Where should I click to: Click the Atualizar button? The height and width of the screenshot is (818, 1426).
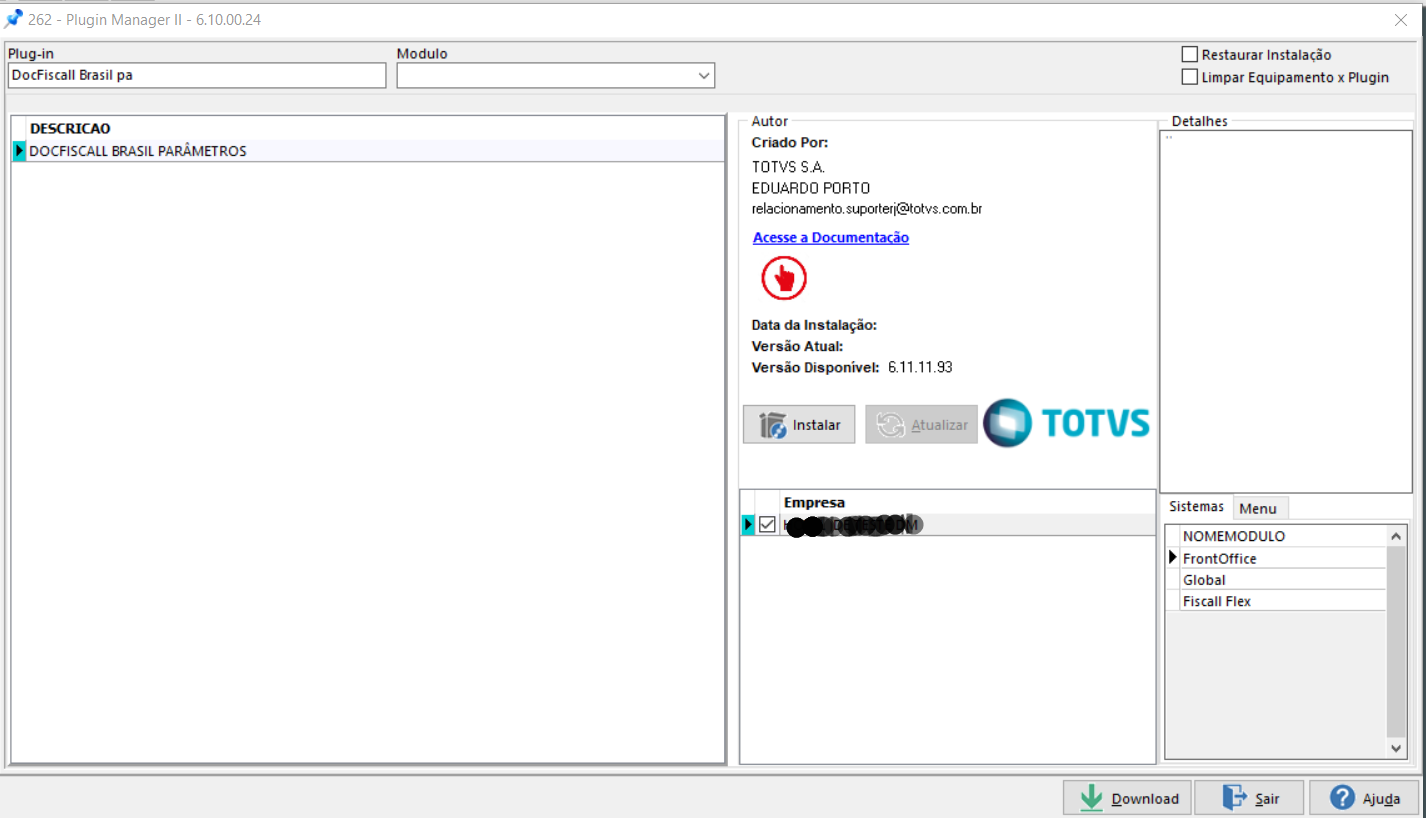click(921, 425)
